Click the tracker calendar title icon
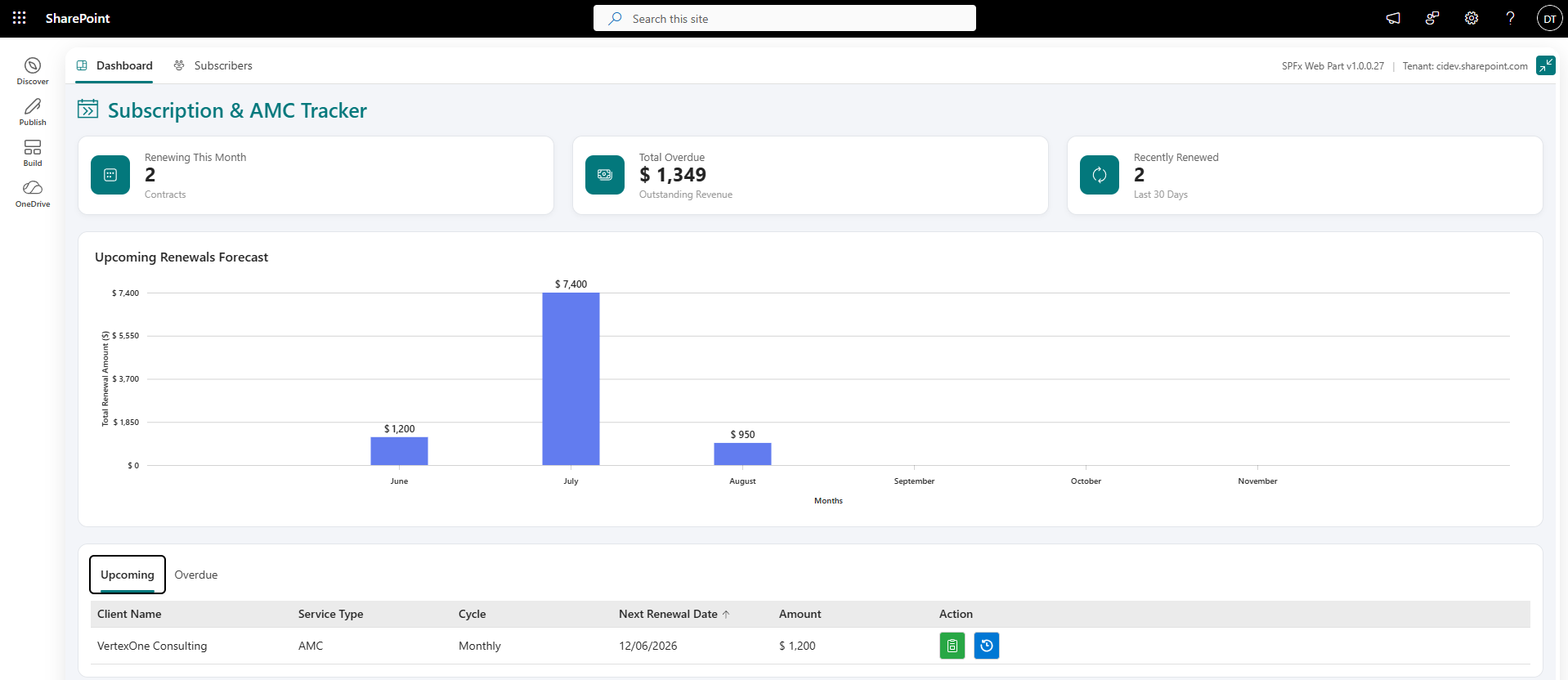The height and width of the screenshot is (680, 1568). (87, 109)
